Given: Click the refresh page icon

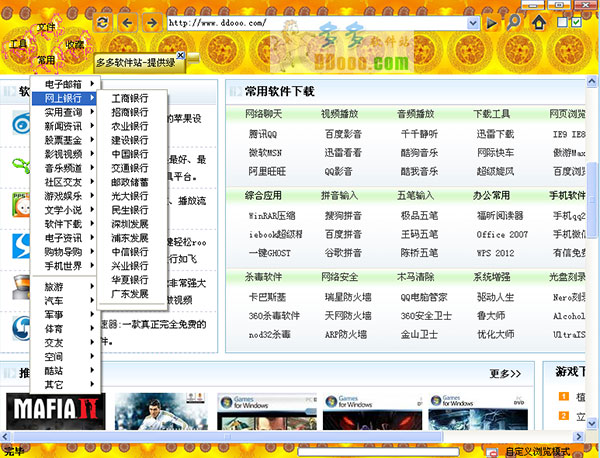Looking at the screenshot, I should [x=103, y=23].
